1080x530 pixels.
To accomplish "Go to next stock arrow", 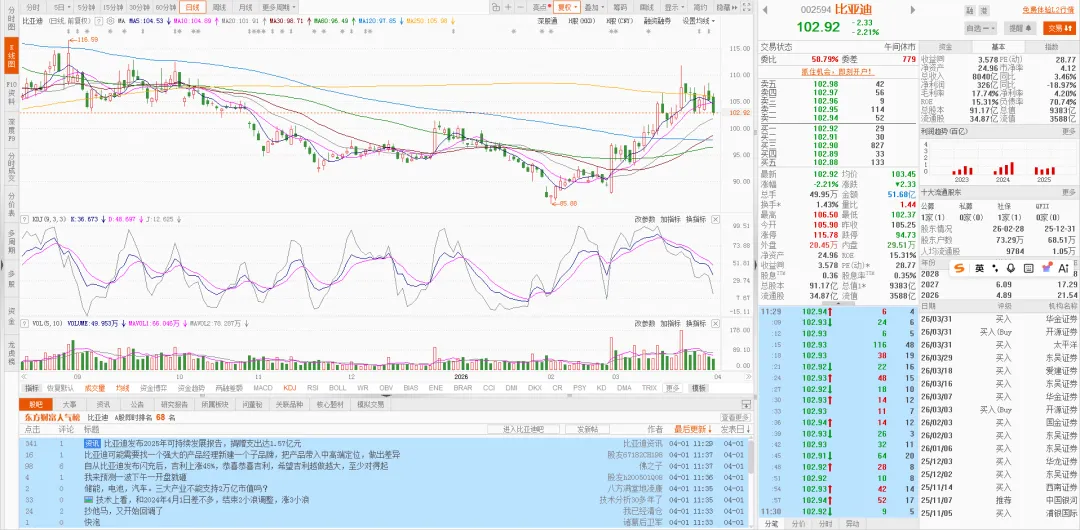I will pyautogui.click(x=913, y=10).
